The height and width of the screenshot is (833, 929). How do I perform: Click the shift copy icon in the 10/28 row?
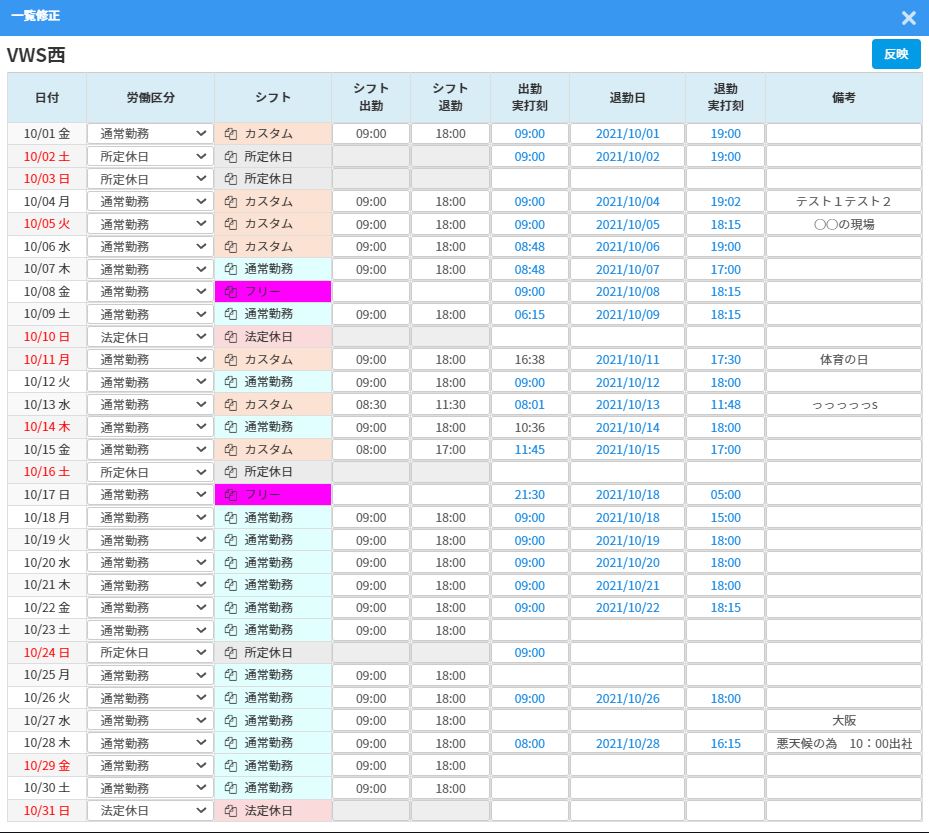tap(231, 743)
